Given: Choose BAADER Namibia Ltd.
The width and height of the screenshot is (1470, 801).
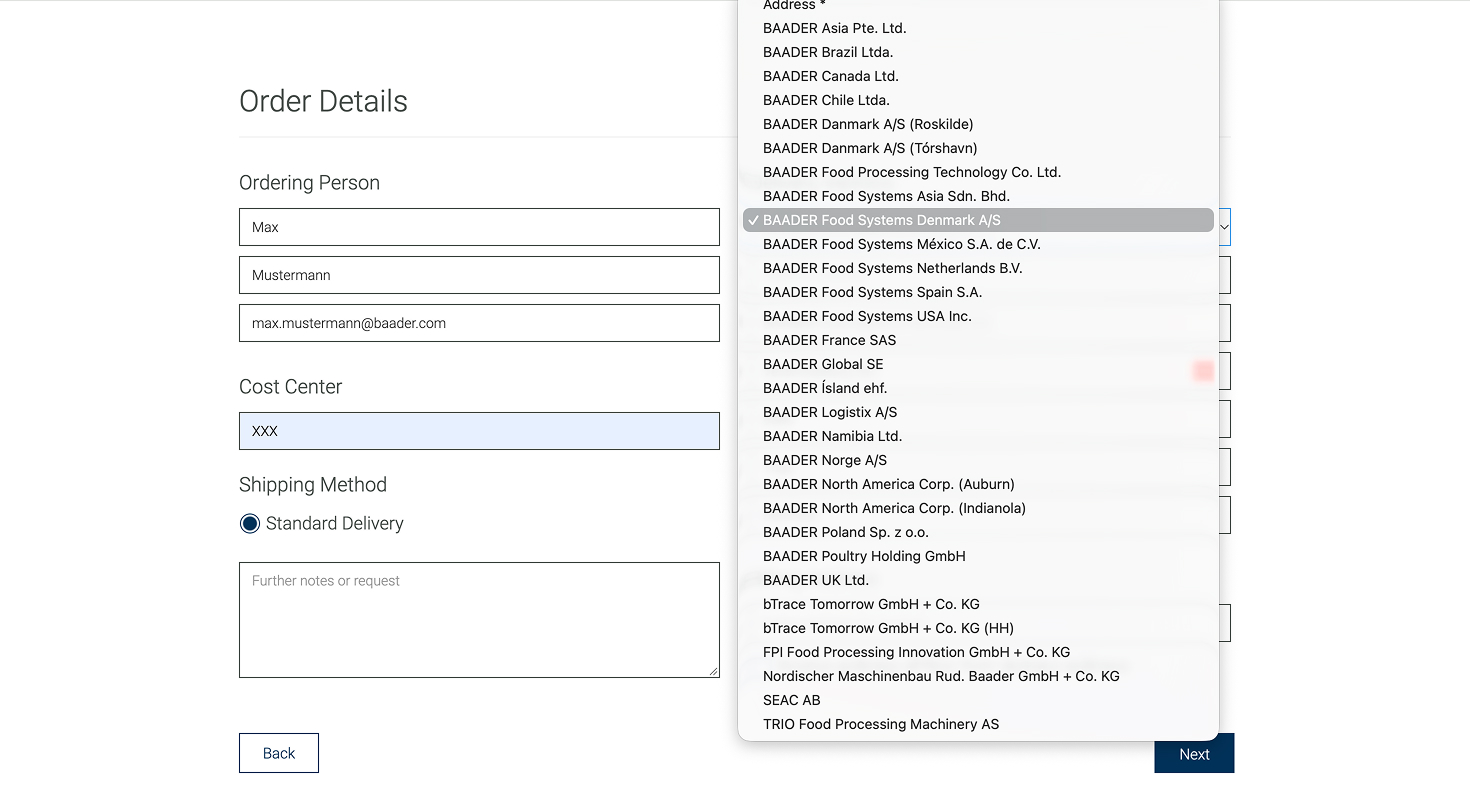Looking at the screenshot, I should [978, 436].
